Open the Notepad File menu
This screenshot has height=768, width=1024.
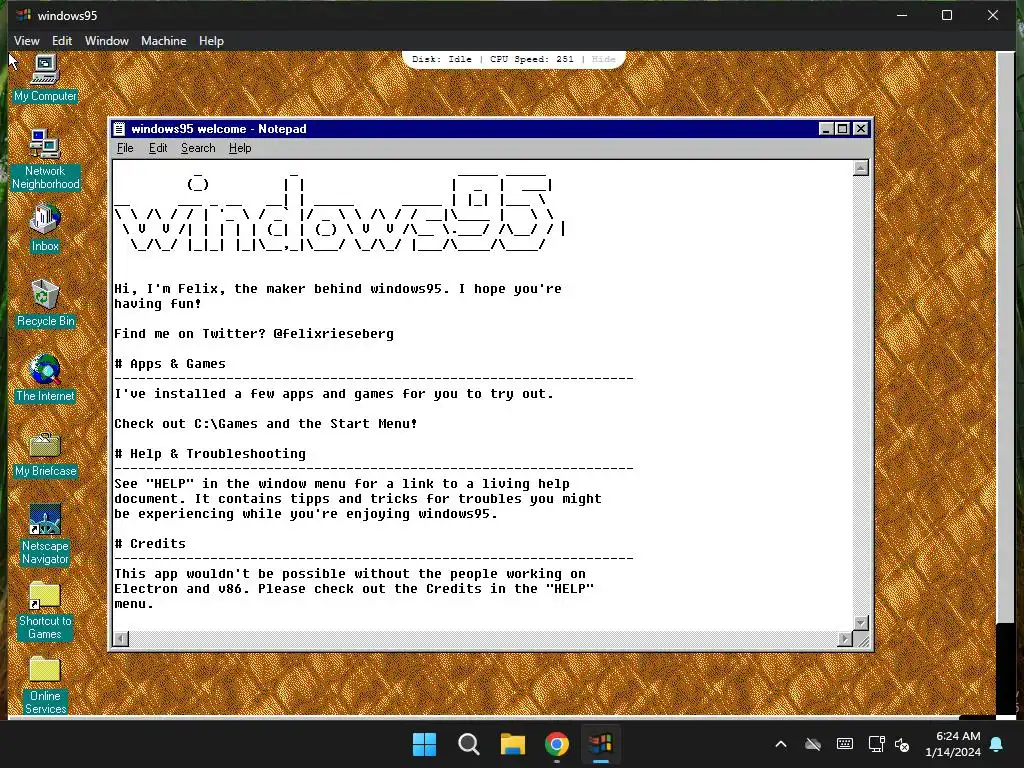click(125, 148)
